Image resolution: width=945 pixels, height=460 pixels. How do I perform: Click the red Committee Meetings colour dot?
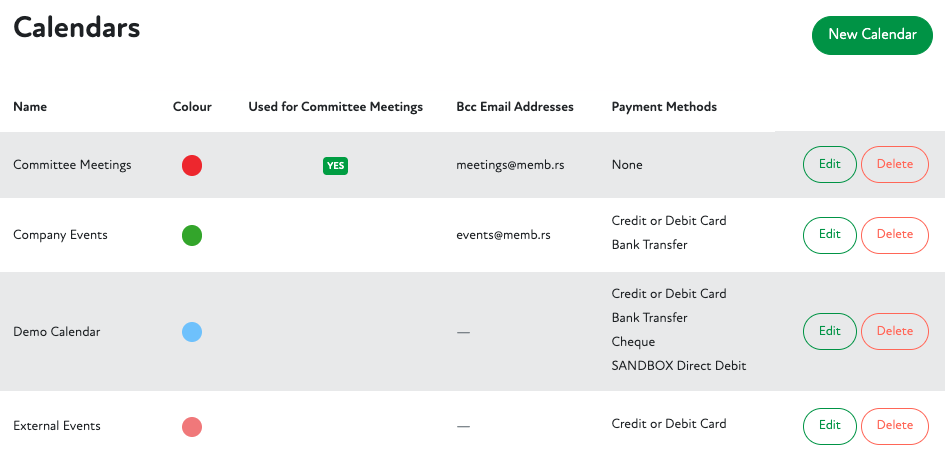pos(192,165)
